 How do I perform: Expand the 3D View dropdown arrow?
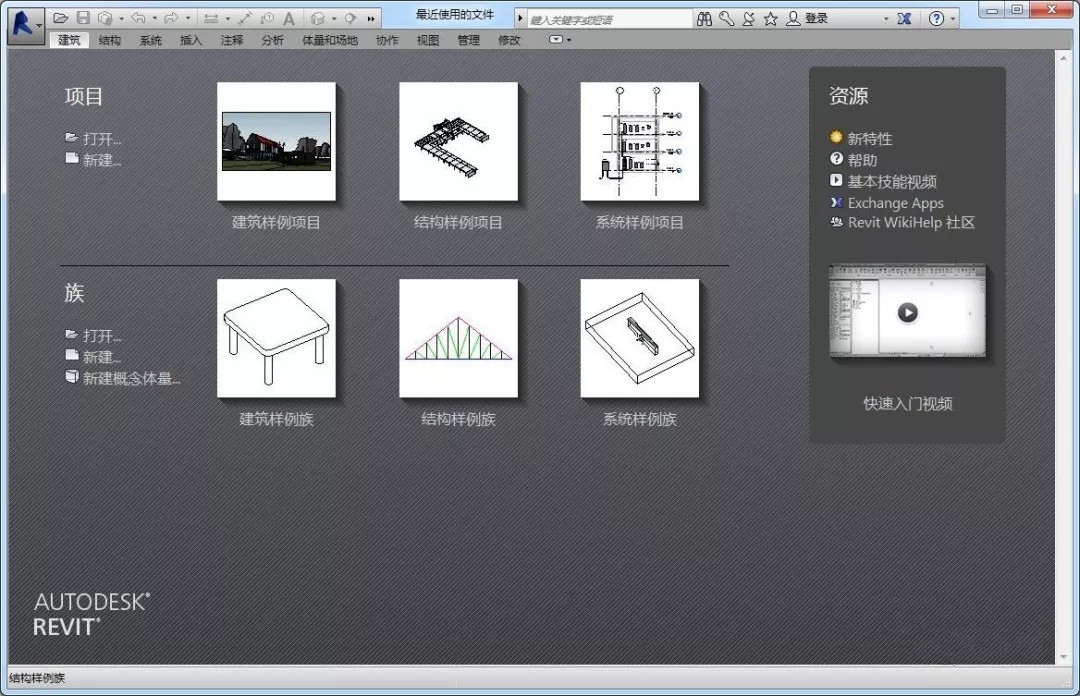point(334,19)
